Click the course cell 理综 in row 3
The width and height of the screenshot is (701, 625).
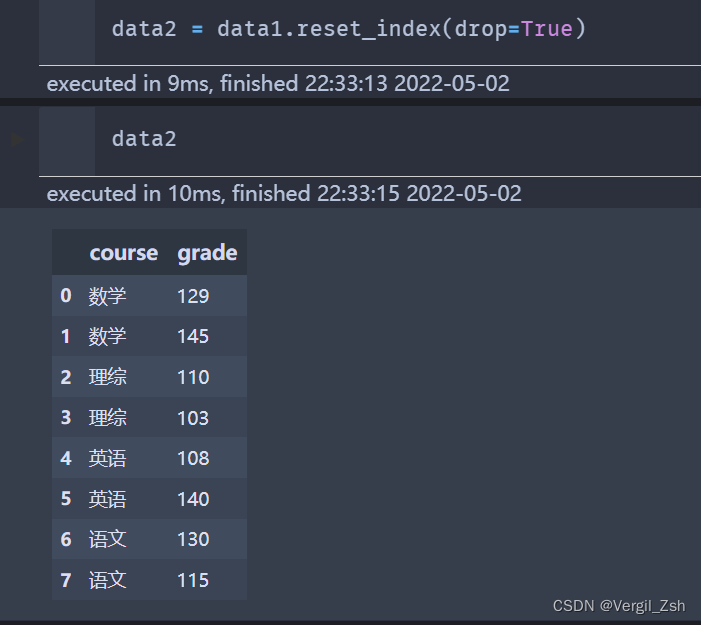[107, 418]
